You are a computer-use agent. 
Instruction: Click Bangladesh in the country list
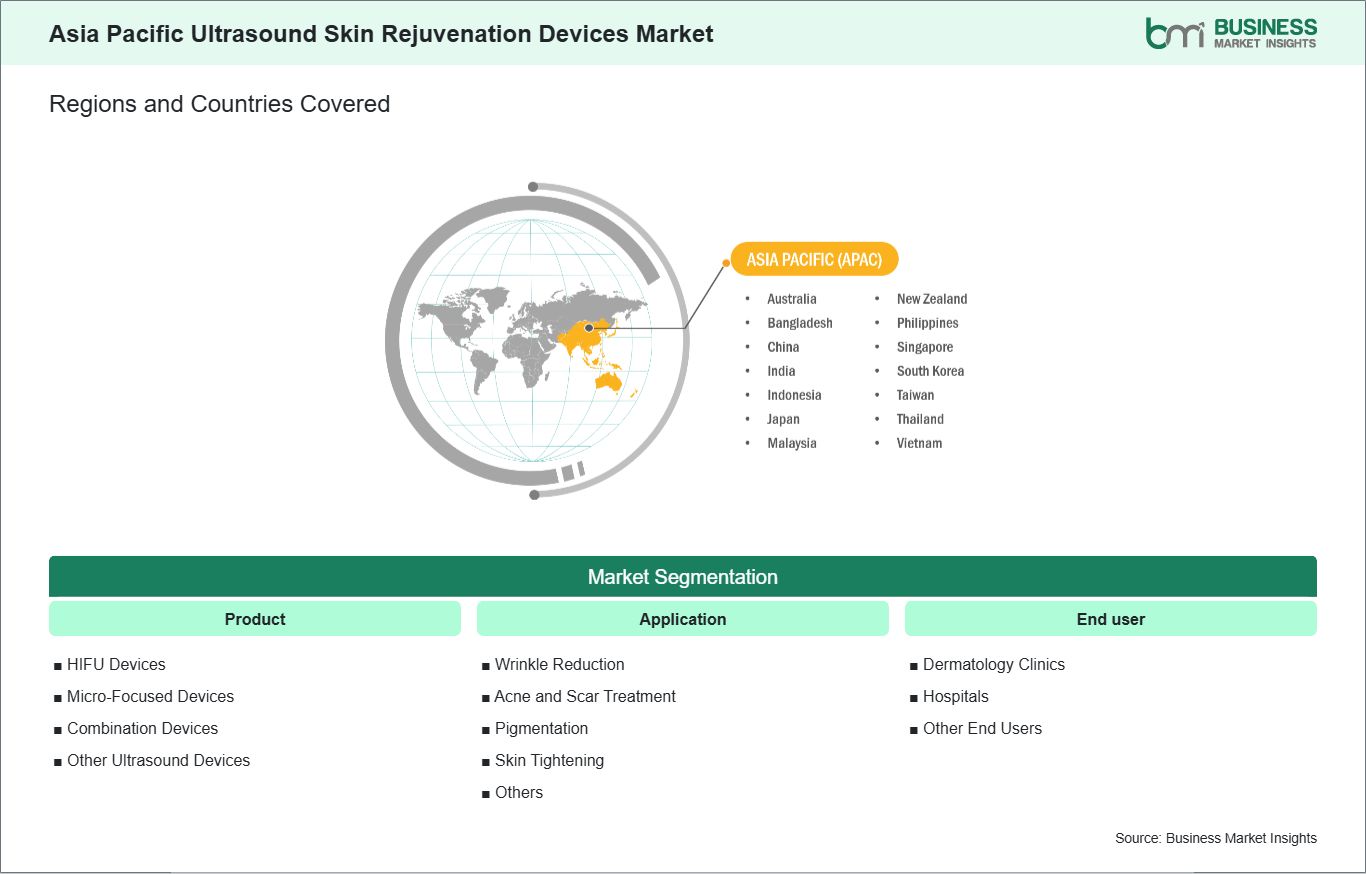pos(800,323)
